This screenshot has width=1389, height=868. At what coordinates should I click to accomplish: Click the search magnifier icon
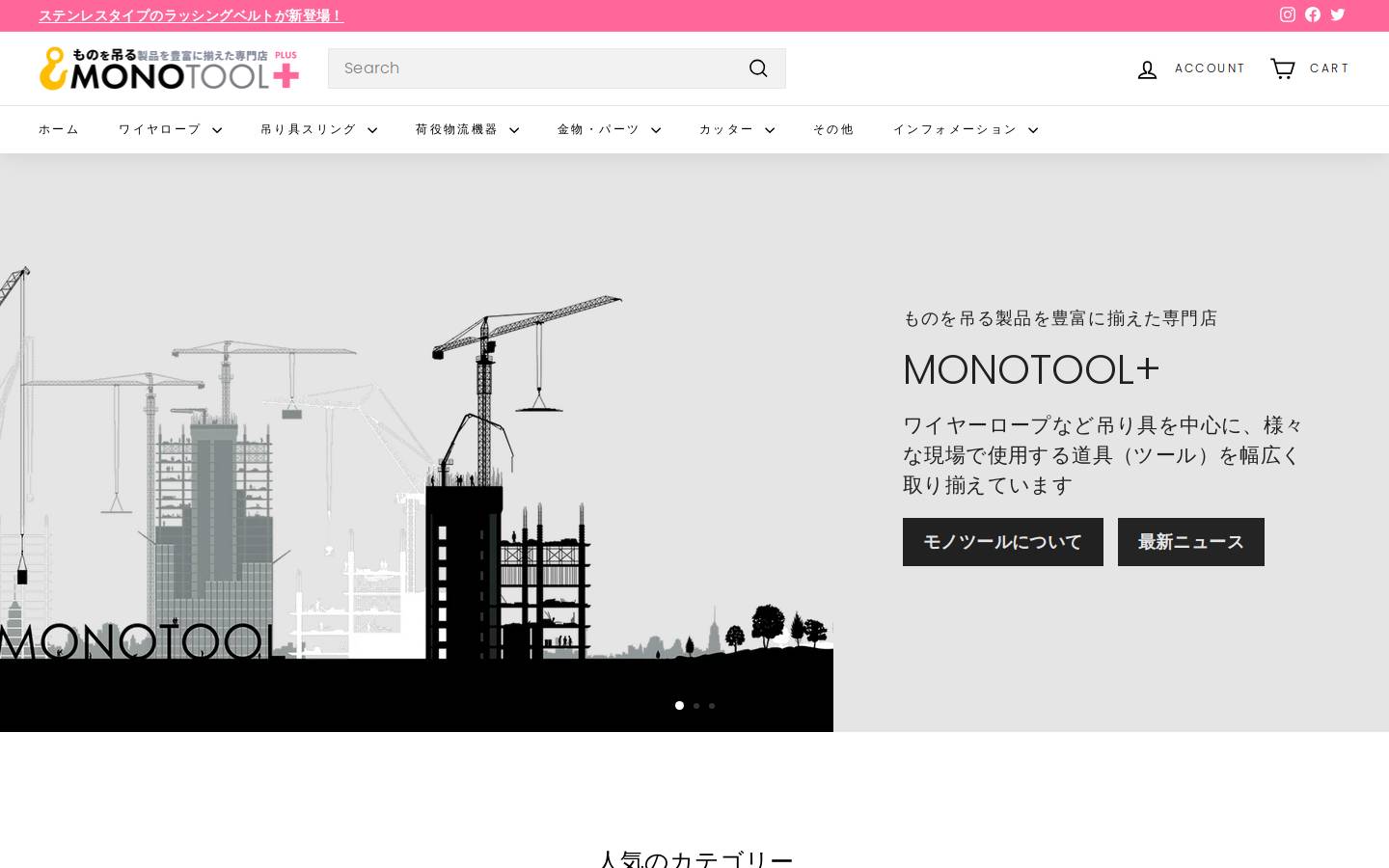tap(758, 68)
